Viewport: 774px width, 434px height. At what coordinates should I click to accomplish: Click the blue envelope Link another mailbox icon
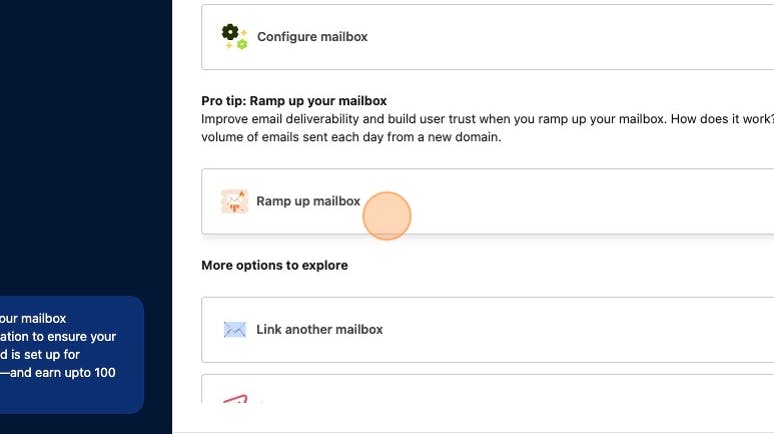click(x=234, y=329)
